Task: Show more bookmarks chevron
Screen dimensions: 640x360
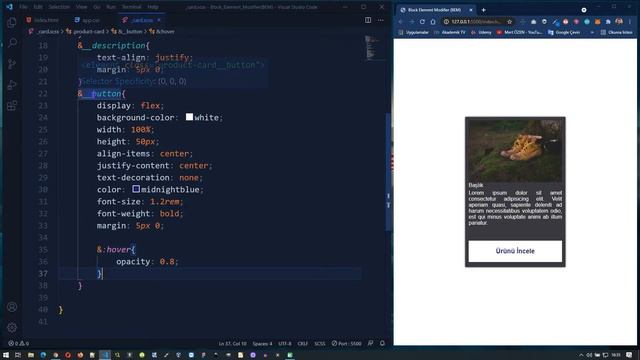Action: [x=592, y=32]
